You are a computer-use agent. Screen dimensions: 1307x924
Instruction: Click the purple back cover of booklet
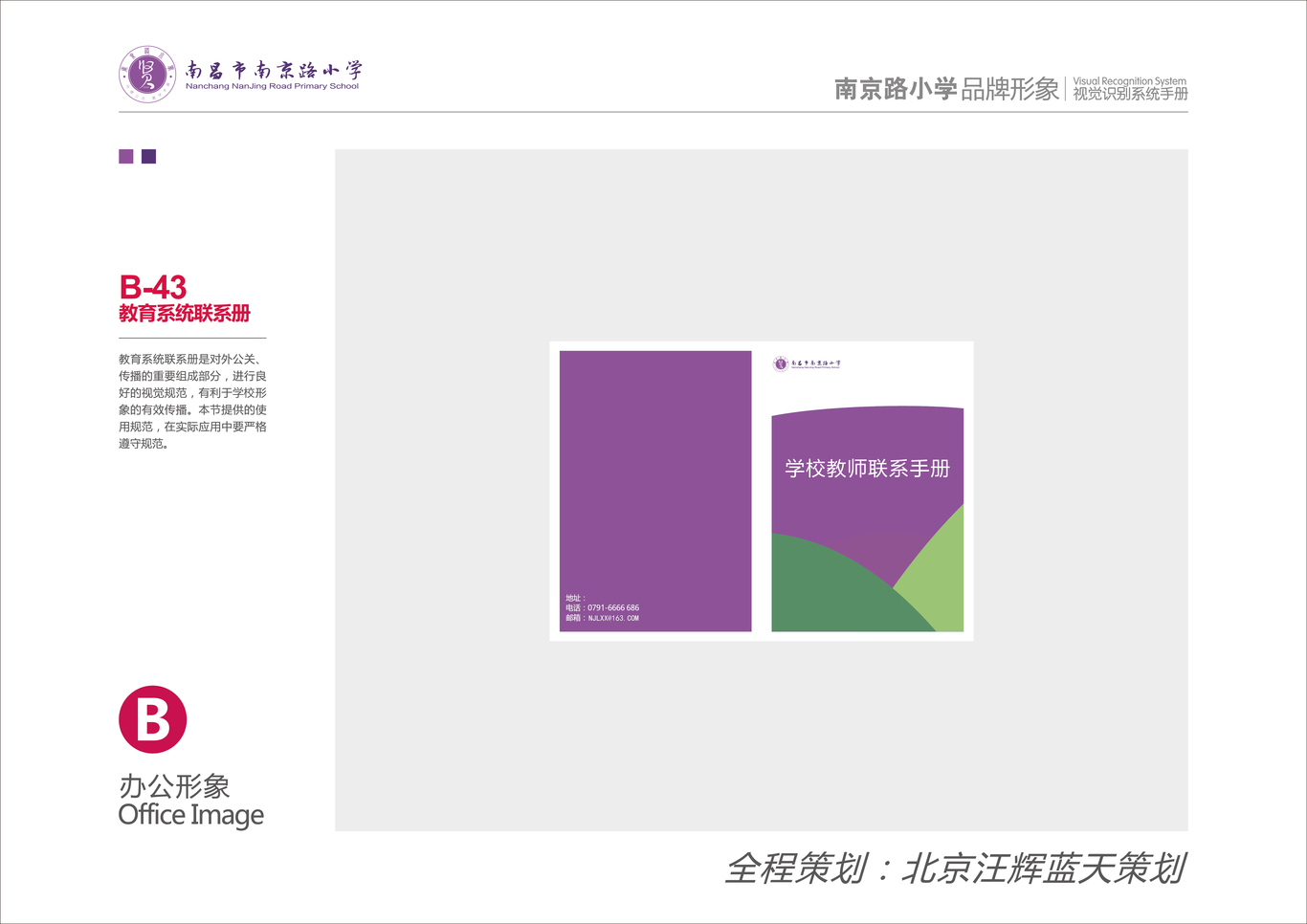point(655,491)
